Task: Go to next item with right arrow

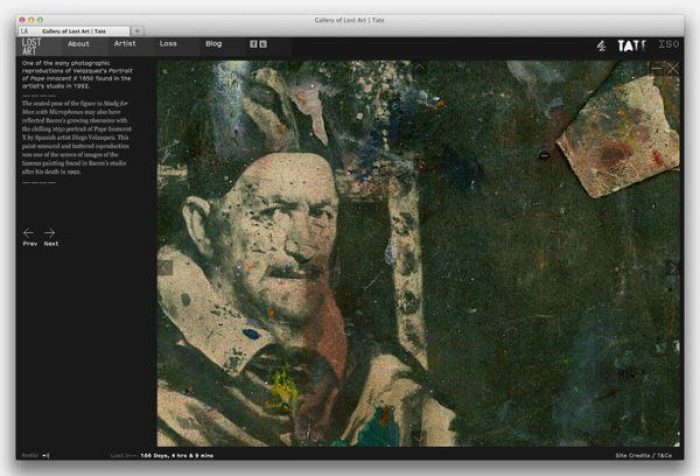Action: (x=50, y=233)
